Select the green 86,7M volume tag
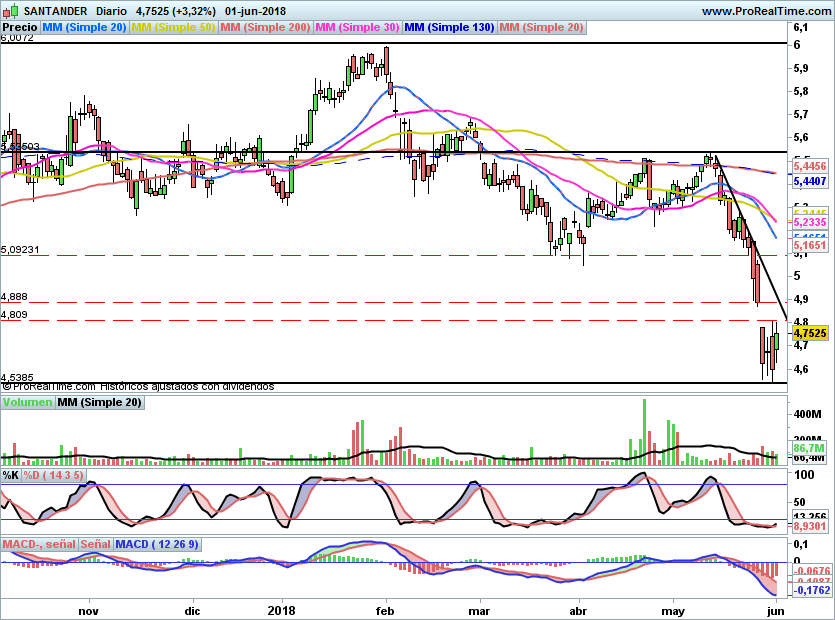835x620 pixels. click(809, 448)
